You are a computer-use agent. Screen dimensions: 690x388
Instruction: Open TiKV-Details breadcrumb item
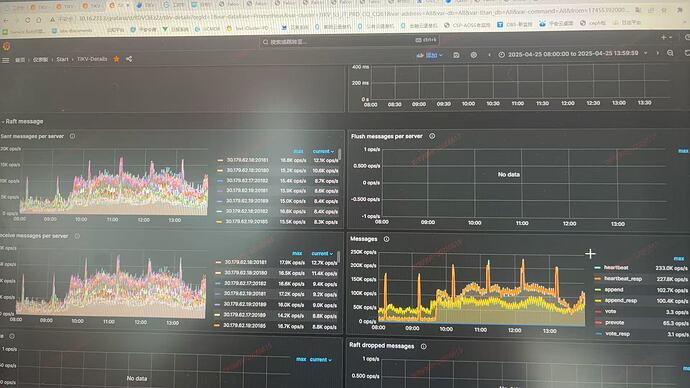92,59
